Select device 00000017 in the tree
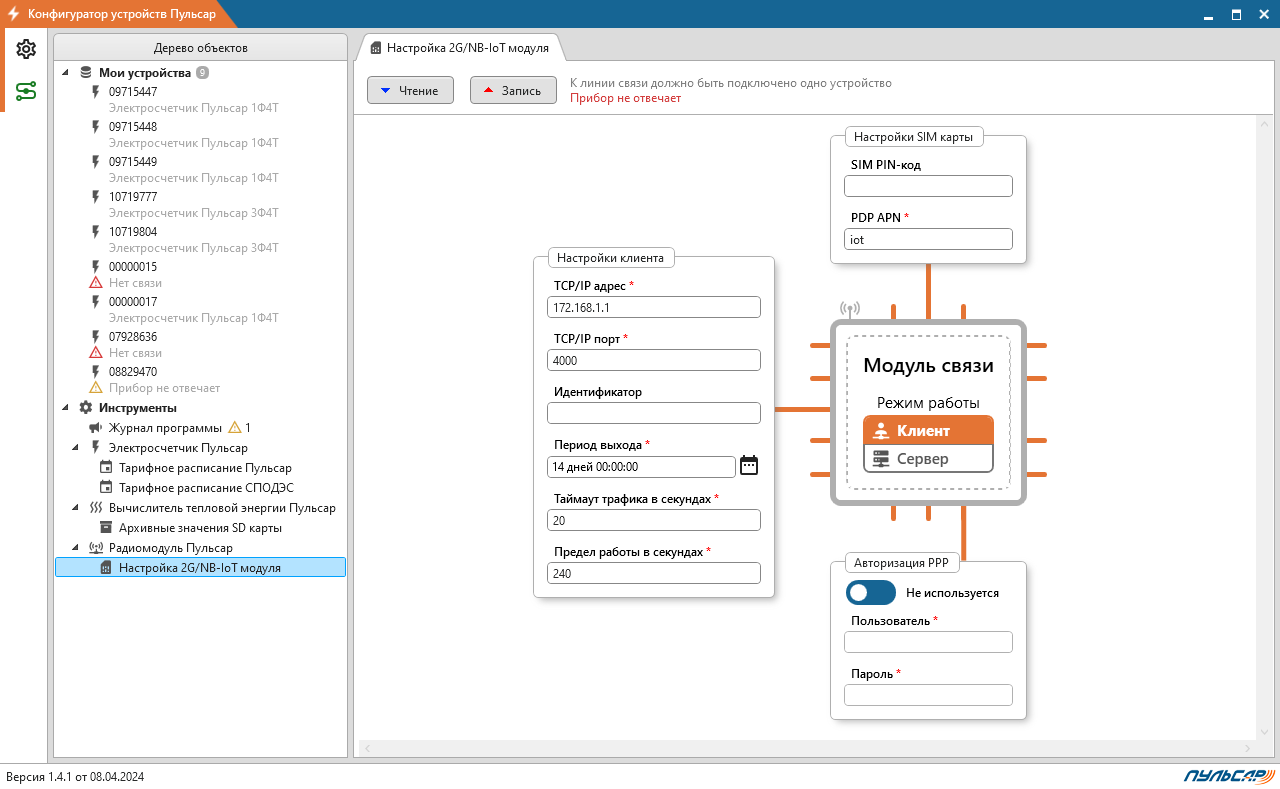 [133, 302]
